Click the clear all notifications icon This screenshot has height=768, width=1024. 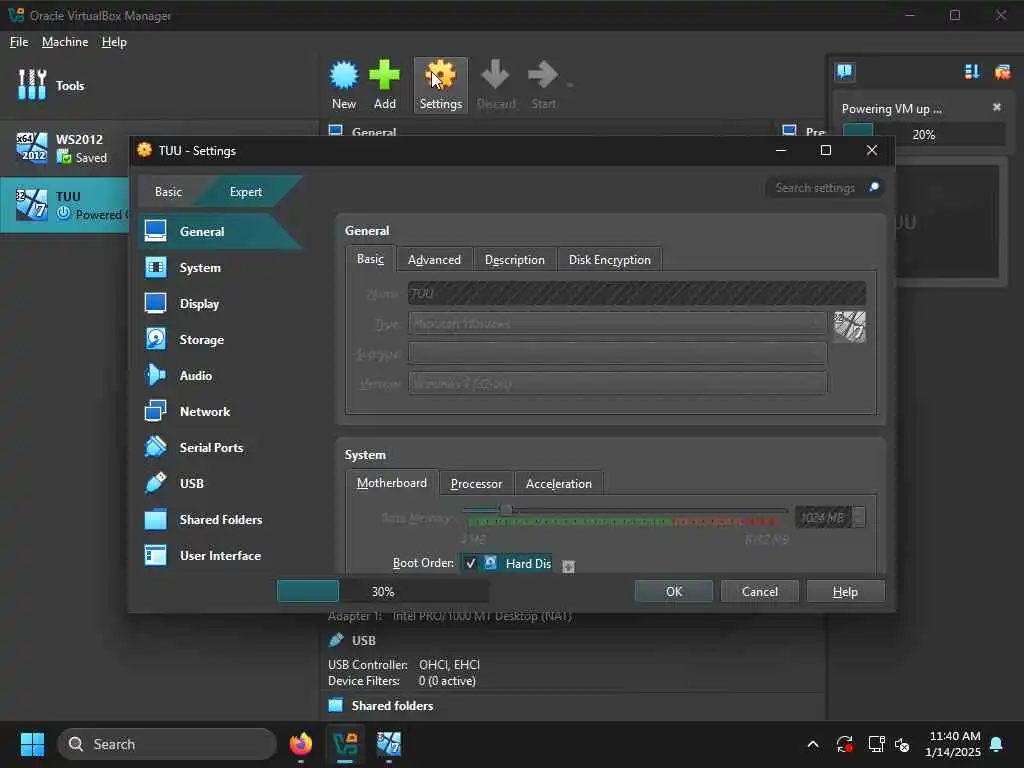coord(1002,71)
